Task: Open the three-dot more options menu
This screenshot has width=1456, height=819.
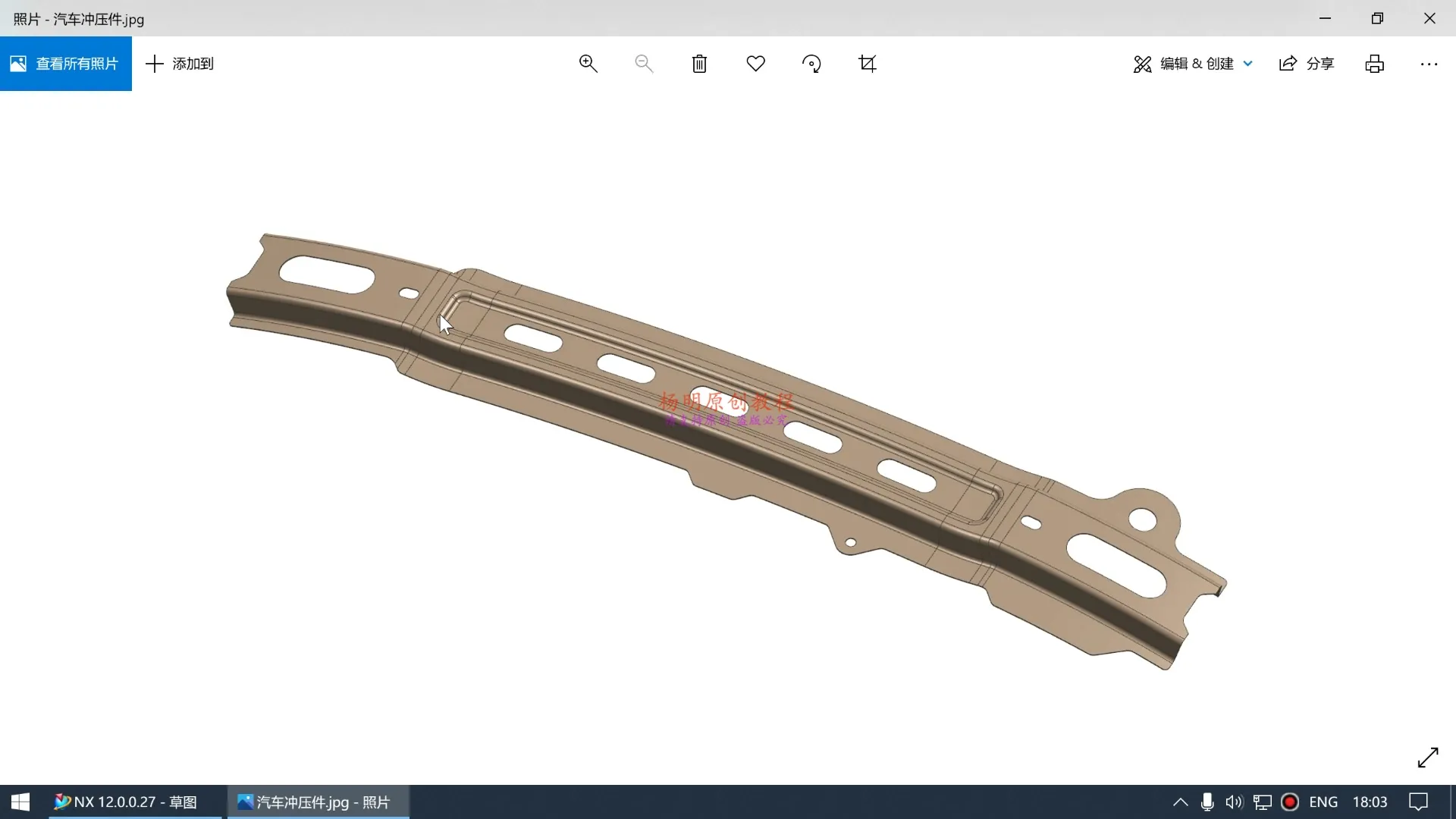Action: [x=1429, y=64]
